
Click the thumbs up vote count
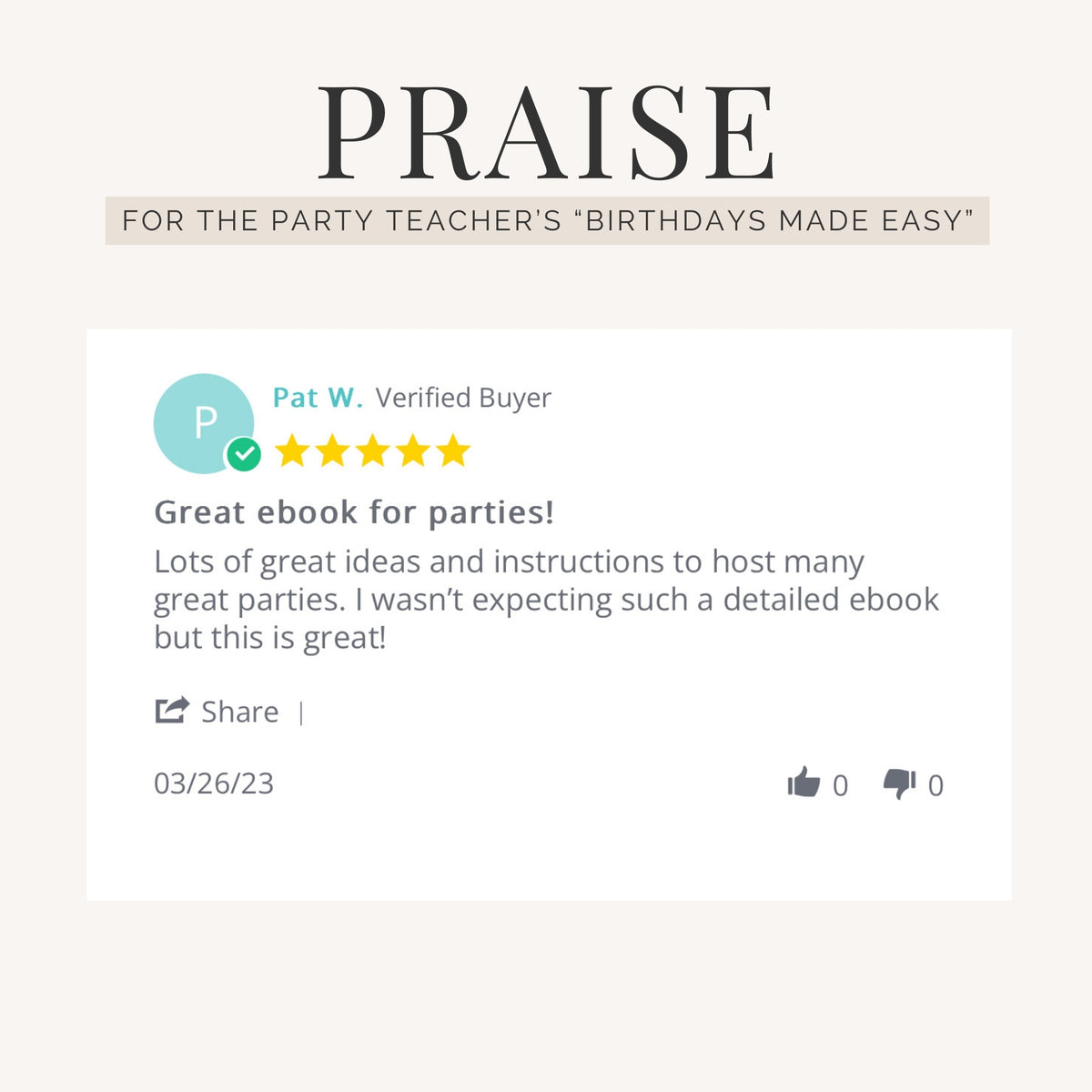pyautogui.click(x=840, y=785)
